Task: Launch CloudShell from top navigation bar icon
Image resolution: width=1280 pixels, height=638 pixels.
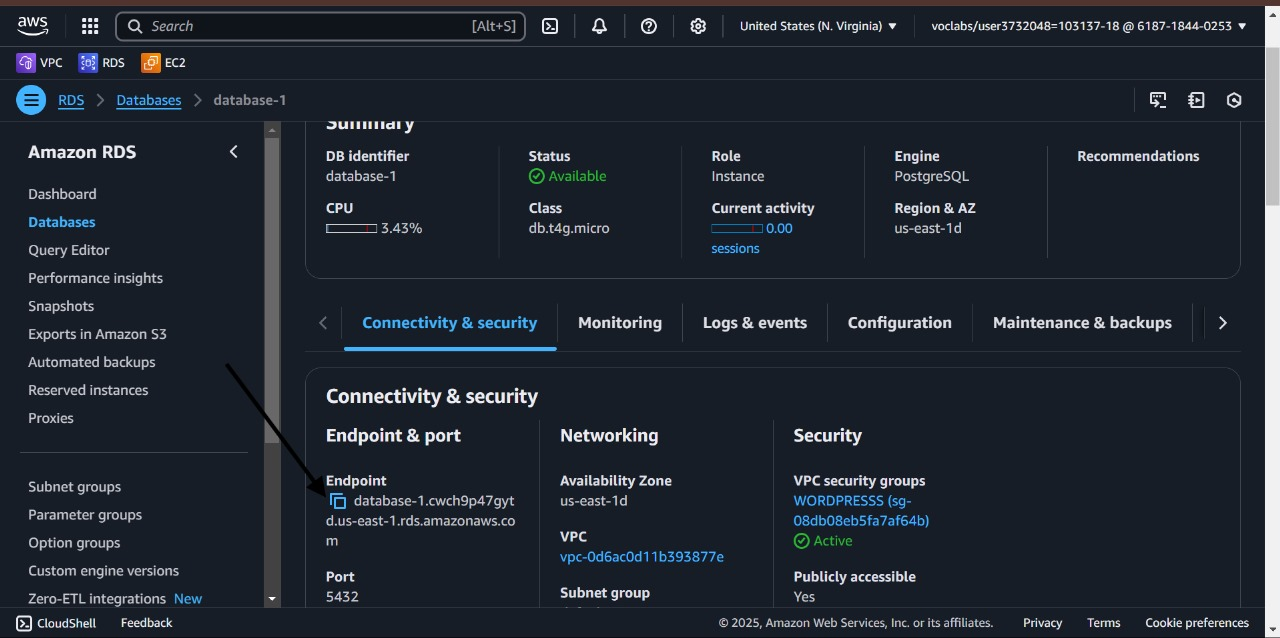Action: (x=550, y=26)
